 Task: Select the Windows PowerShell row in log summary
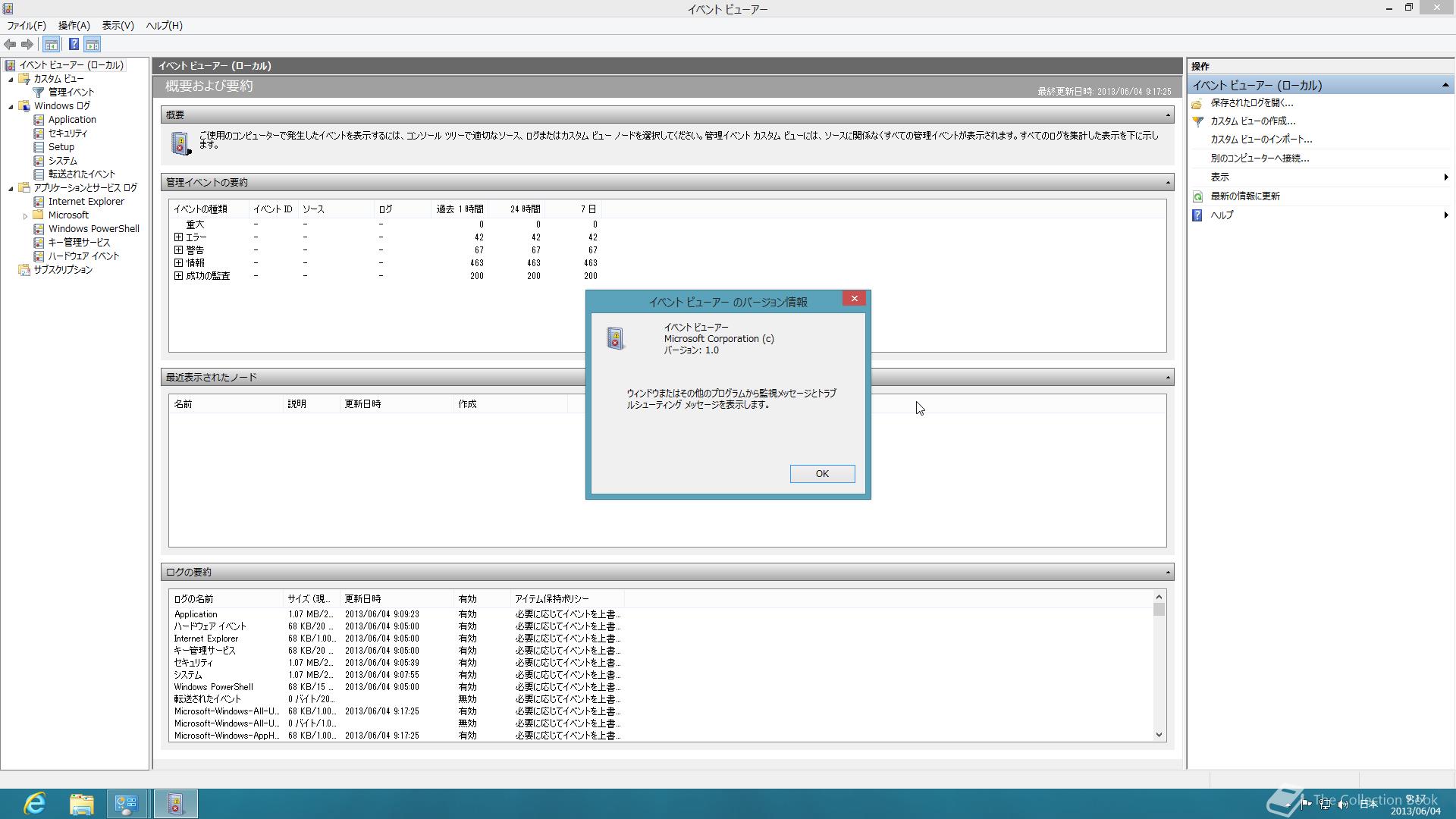(397, 687)
